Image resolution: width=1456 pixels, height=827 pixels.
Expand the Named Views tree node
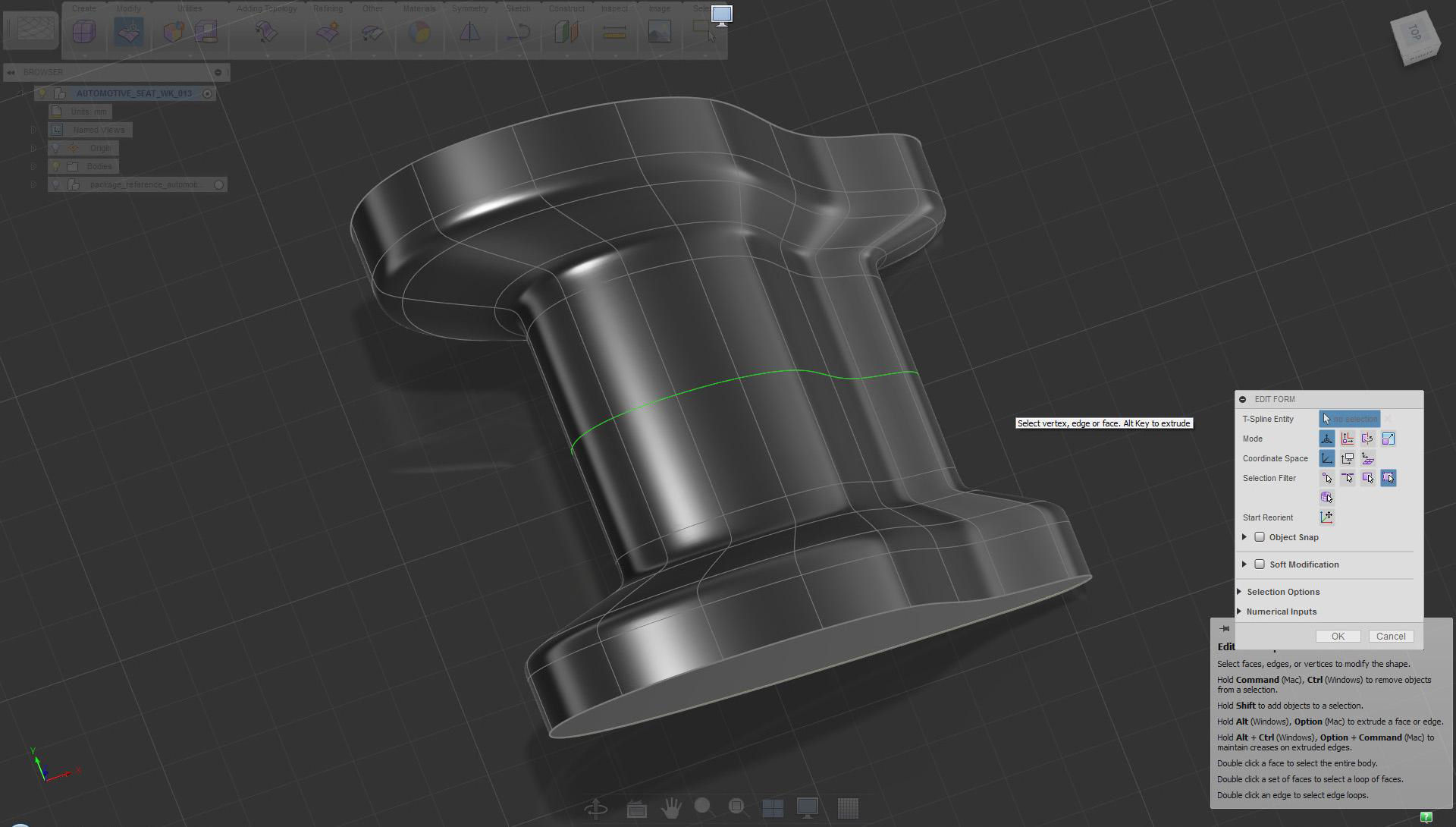(33, 130)
